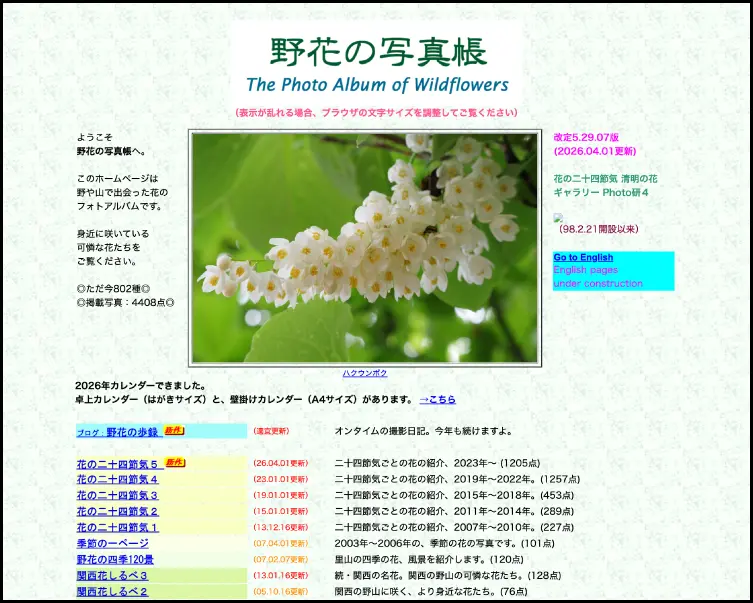Click the フォトアルバムです intro text

click(x=119, y=206)
